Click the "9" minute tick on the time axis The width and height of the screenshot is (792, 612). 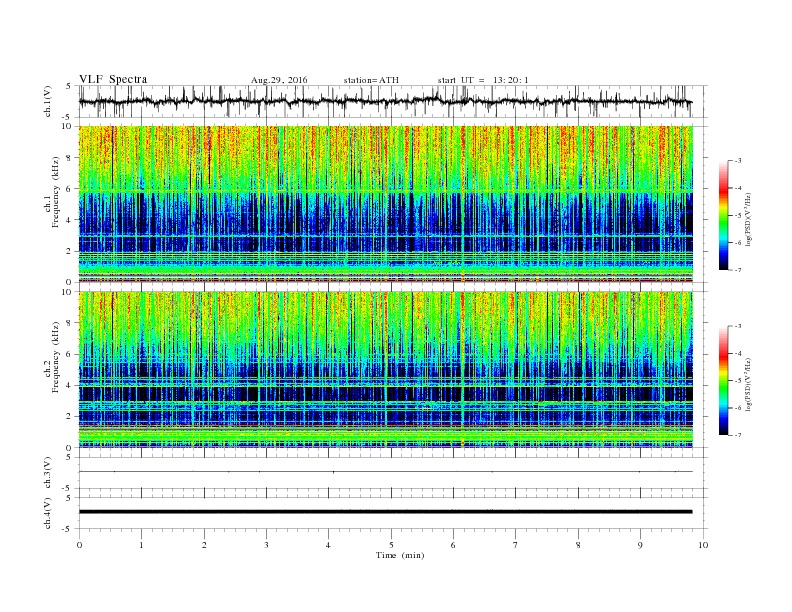pyautogui.click(x=640, y=545)
